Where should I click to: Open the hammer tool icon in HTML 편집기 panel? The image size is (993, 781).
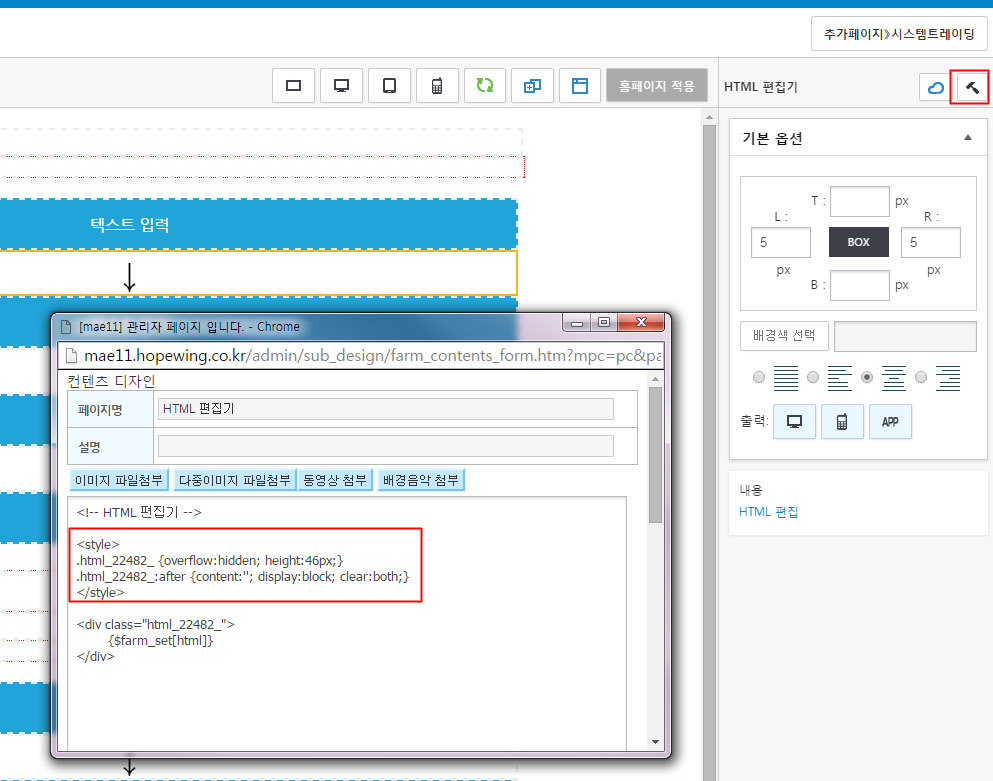[971, 87]
